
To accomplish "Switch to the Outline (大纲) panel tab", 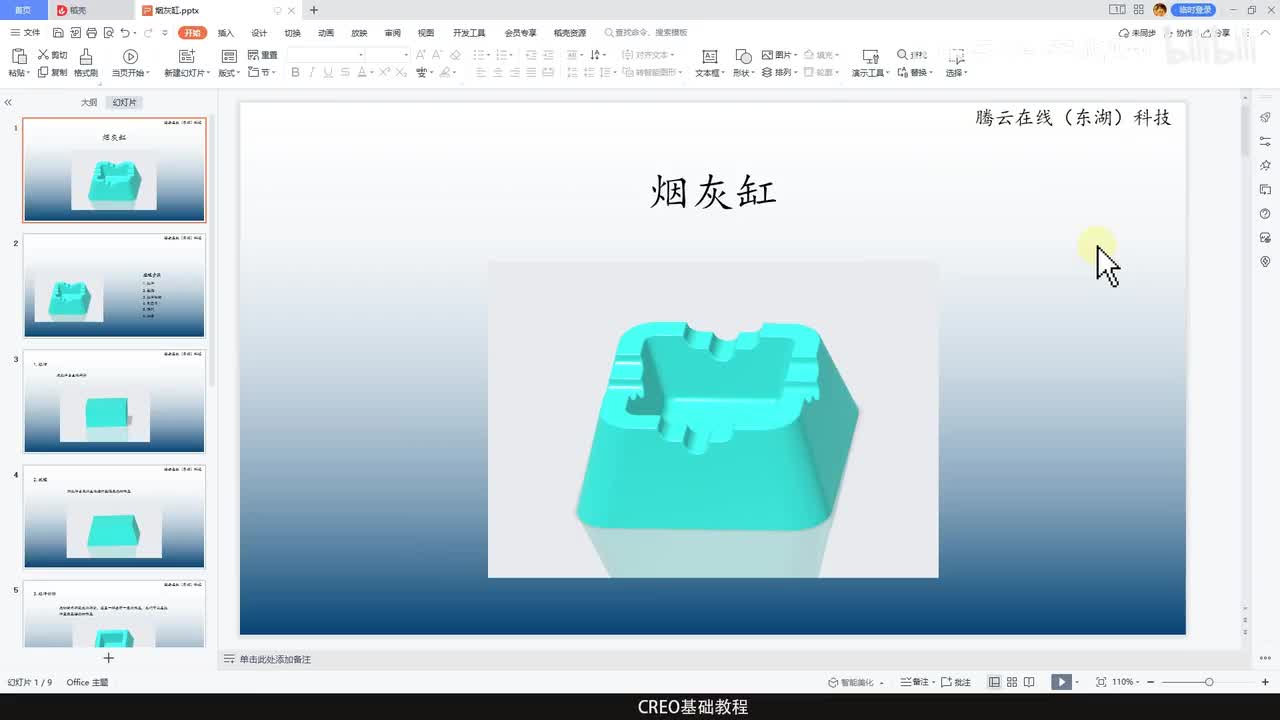I will (x=89, y=103).
